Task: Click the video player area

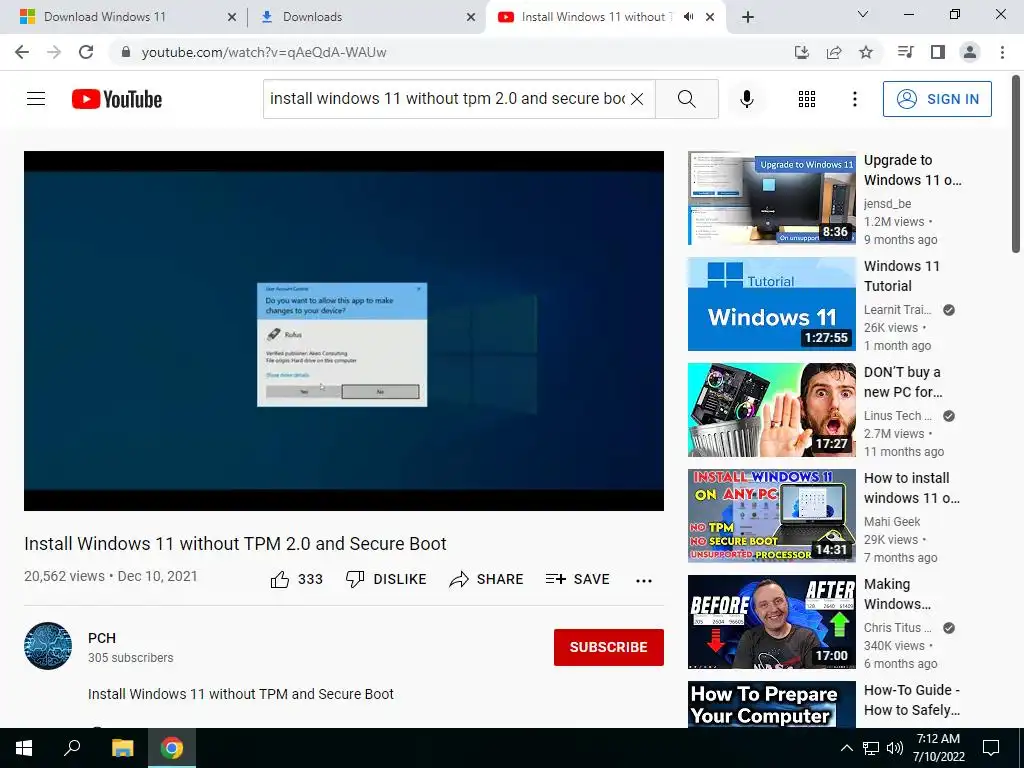Action: click(344, 330)
